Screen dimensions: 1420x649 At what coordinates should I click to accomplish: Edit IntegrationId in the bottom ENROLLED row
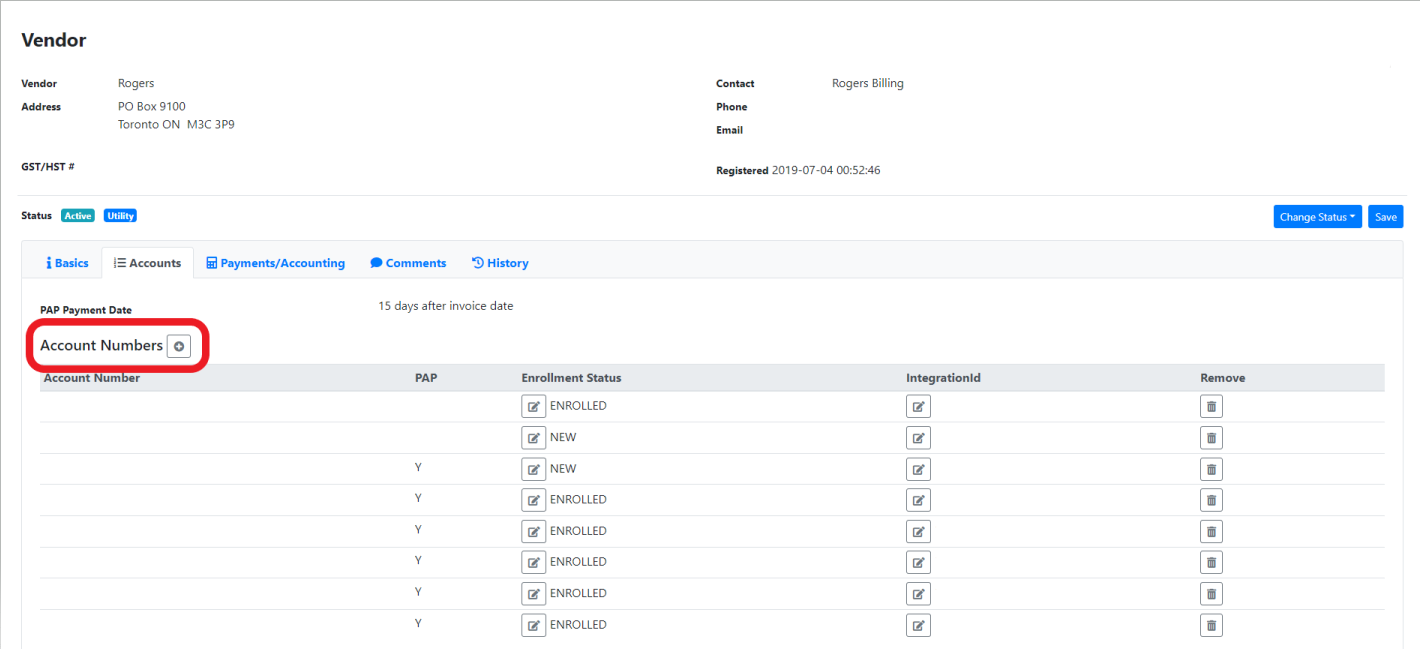click(x=918, y=625)
